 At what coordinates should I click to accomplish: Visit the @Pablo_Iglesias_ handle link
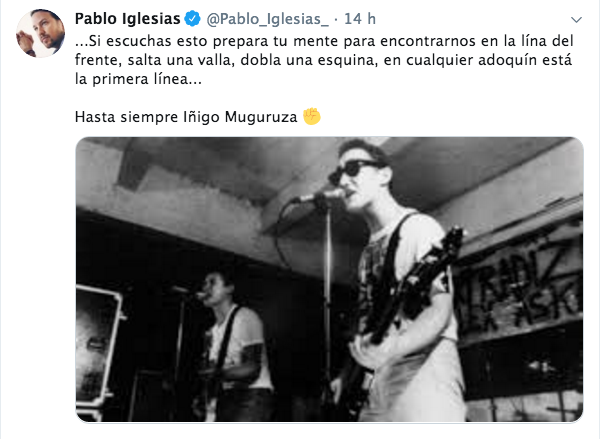click(x=267, y=19)
